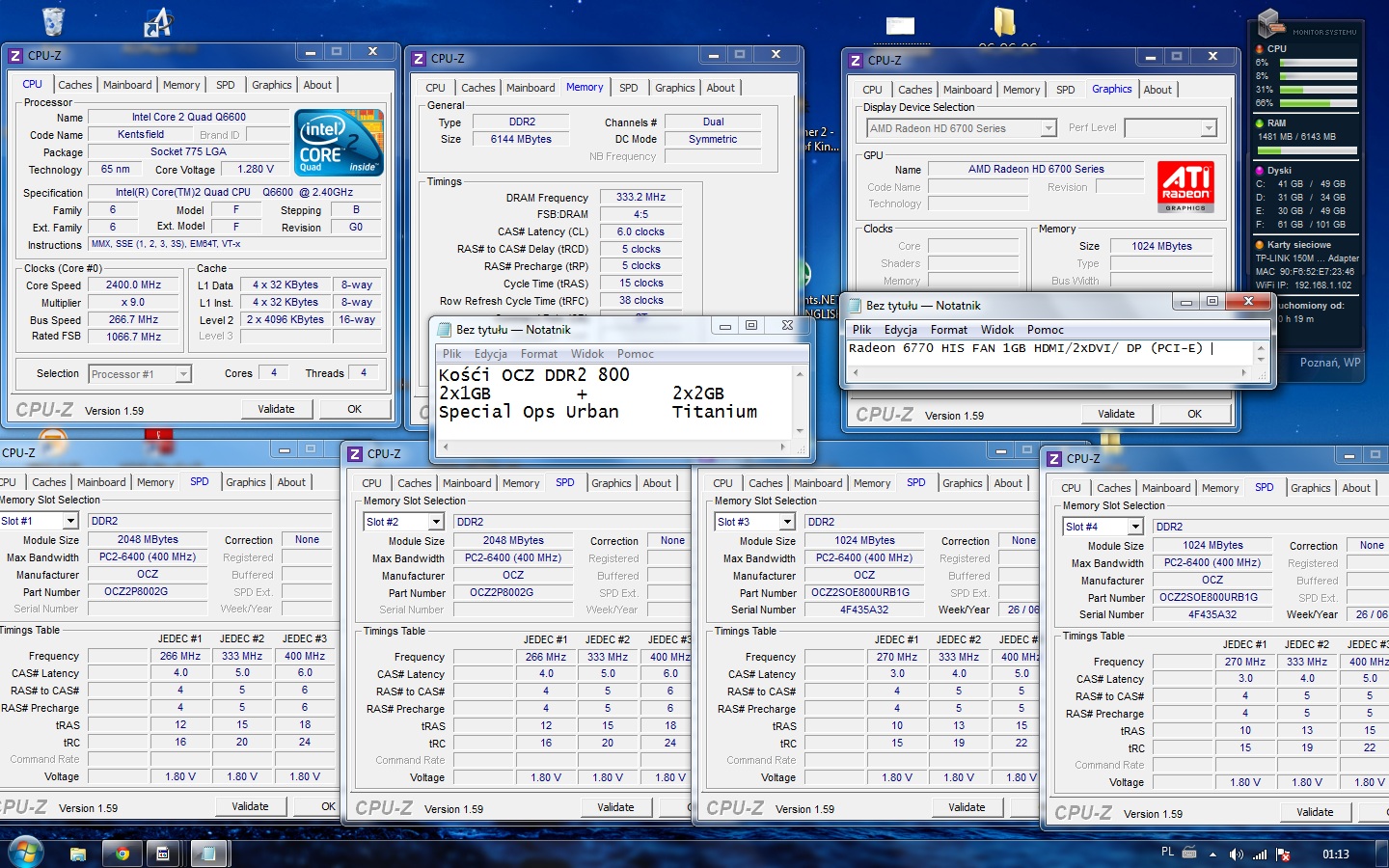Click the red CPU indicator dot in the gadget
This screenshot has width=1389, height=868.
tap(1259, 48)
